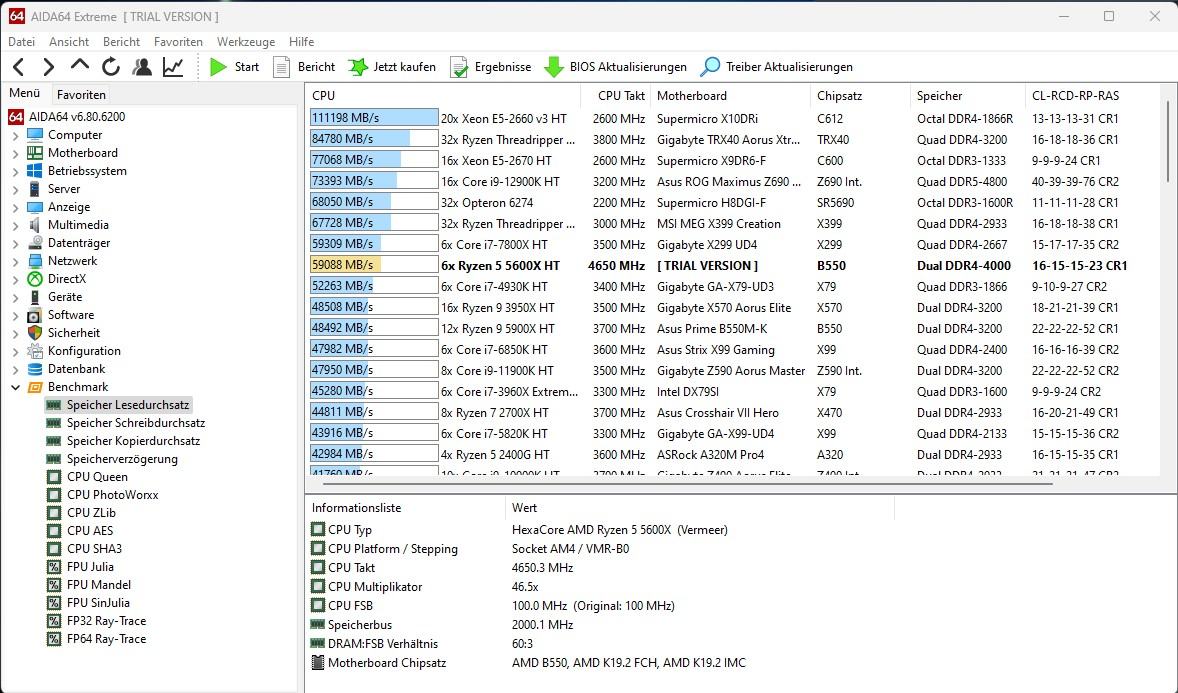This screenshot has height=693, width=1178.
Task: Expand the Motherboard tree node
Action: click(15, 153)
